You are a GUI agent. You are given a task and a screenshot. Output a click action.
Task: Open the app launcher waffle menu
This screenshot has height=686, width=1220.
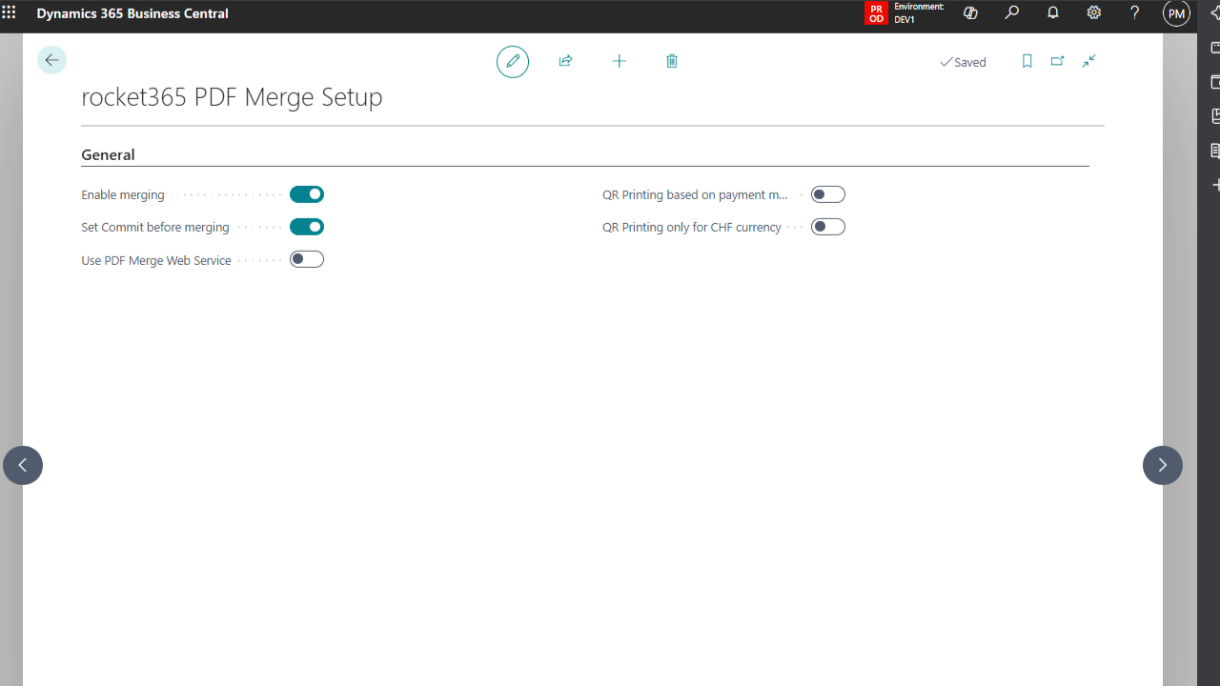pyautogui.click(x=9, y=13)
